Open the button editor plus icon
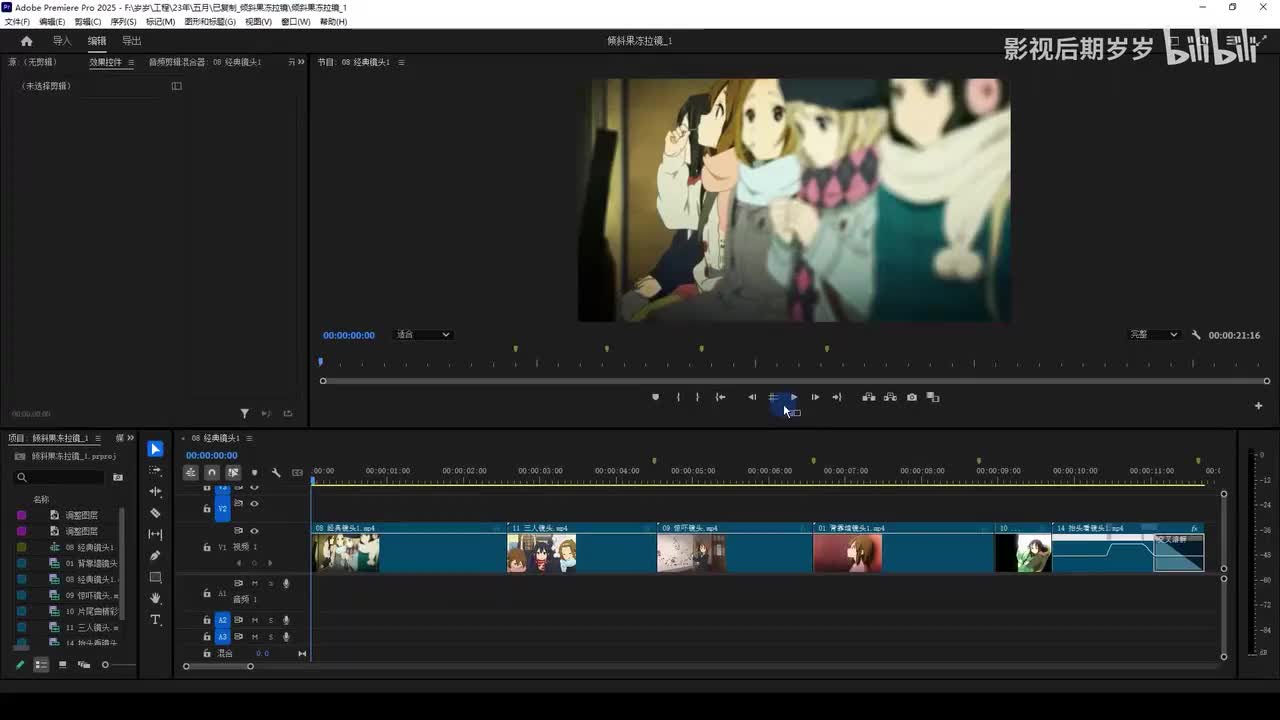 click(1258, 405)
